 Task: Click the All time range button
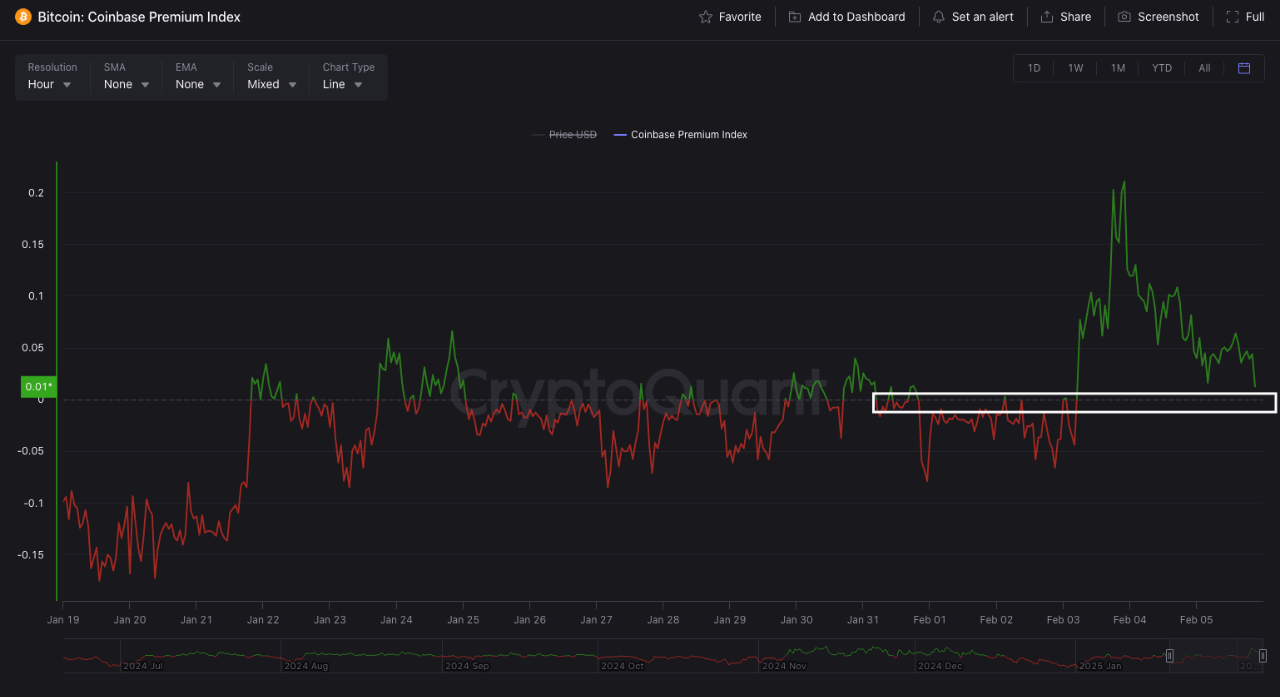pos(1204,68)
